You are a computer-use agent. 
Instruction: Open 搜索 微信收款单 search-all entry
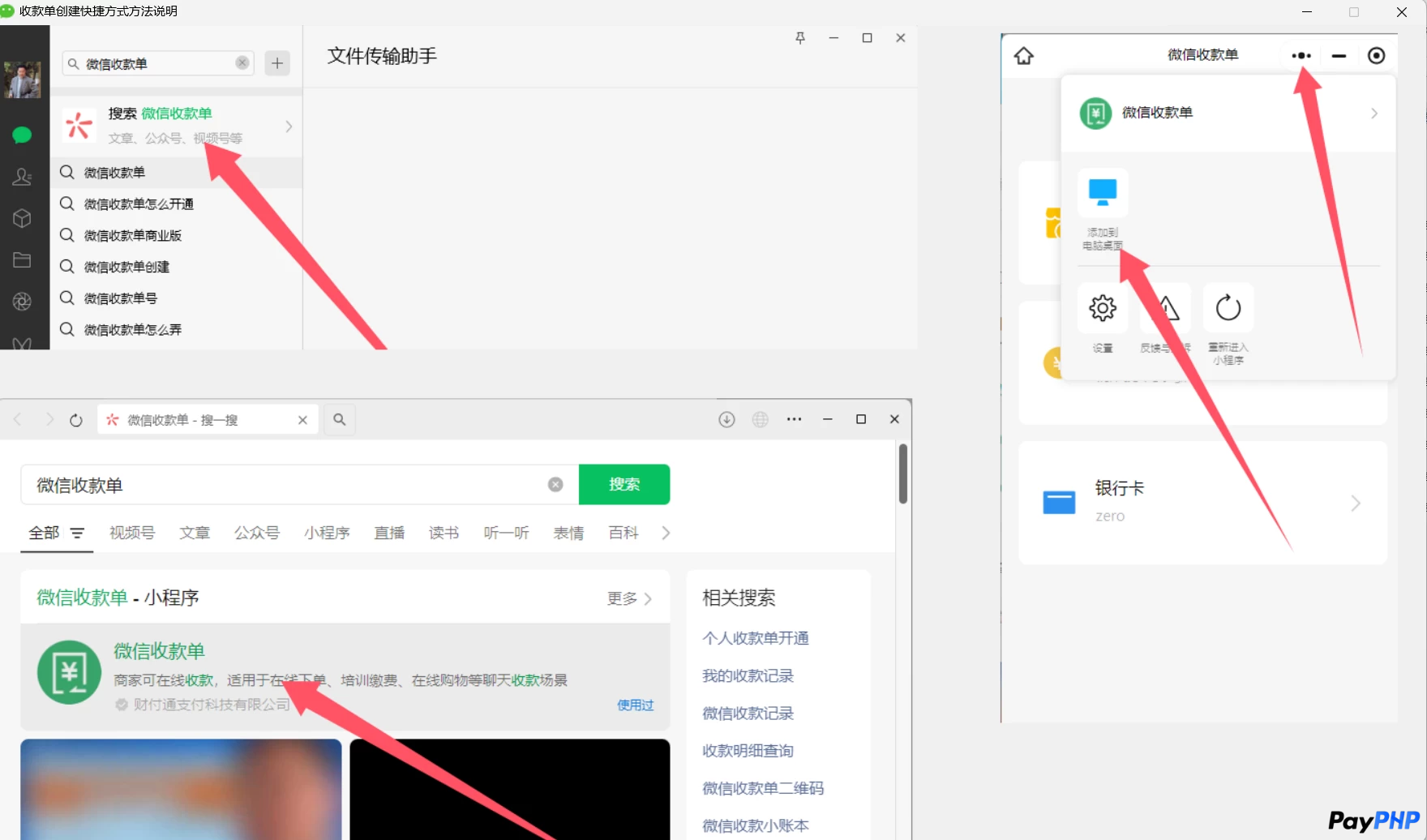(x=176, y=126)
